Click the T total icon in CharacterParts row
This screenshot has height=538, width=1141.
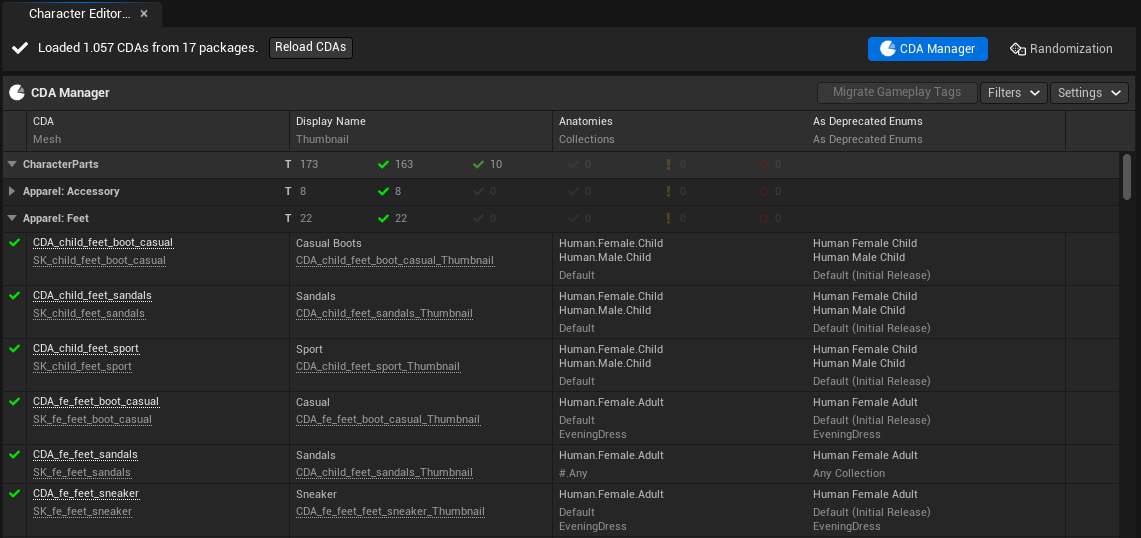pyautogui.click(x=288, y=164)
